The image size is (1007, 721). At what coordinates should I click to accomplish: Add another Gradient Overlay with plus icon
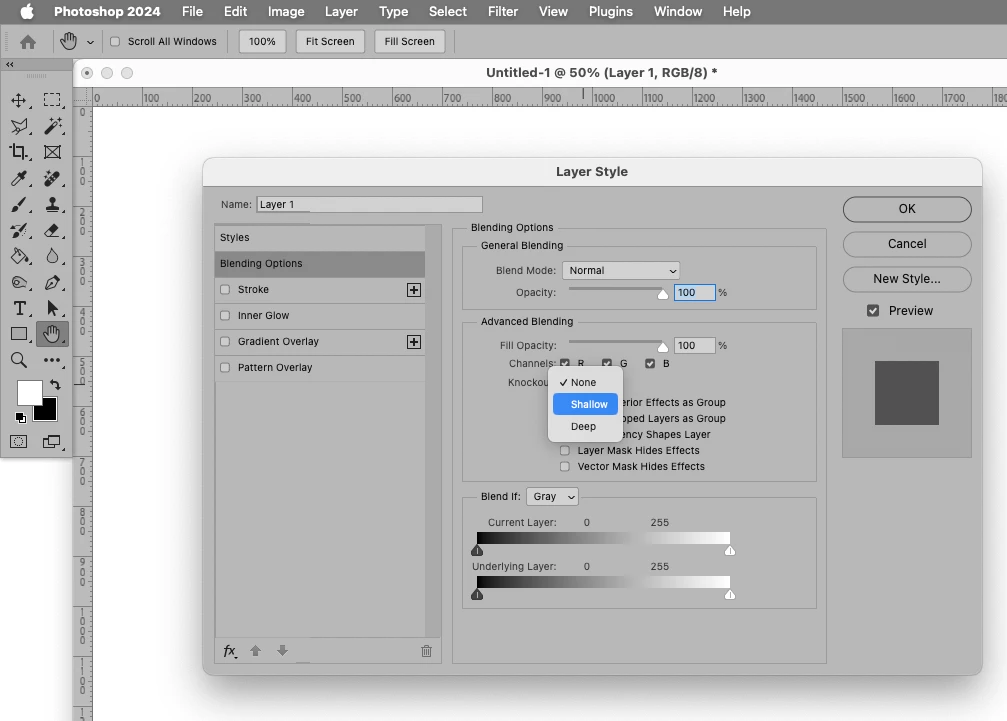[414, 342]
